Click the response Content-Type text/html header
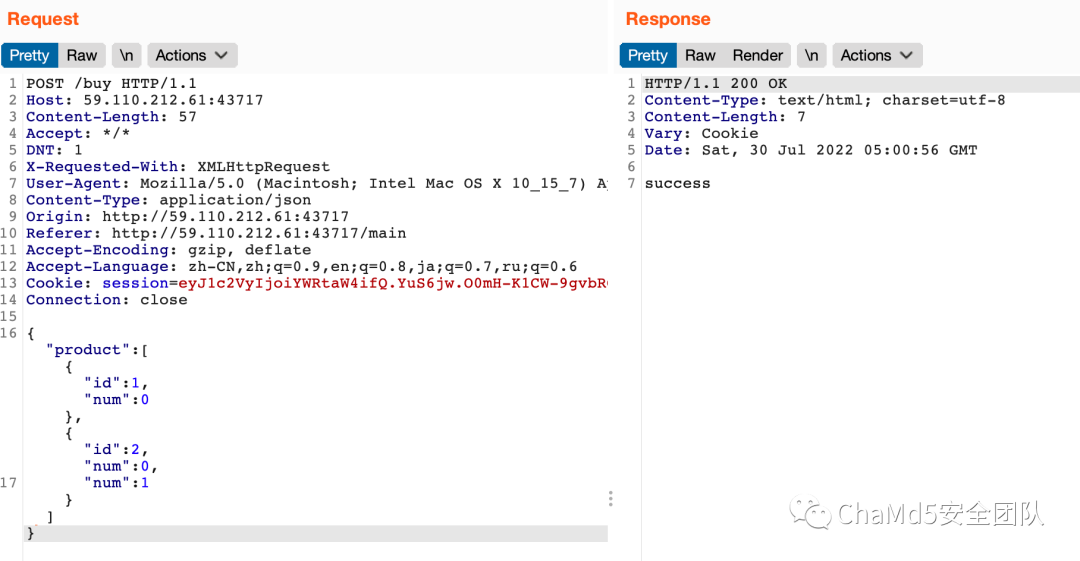The height and width of the screenshot is (561, 1080). [824, 100]
